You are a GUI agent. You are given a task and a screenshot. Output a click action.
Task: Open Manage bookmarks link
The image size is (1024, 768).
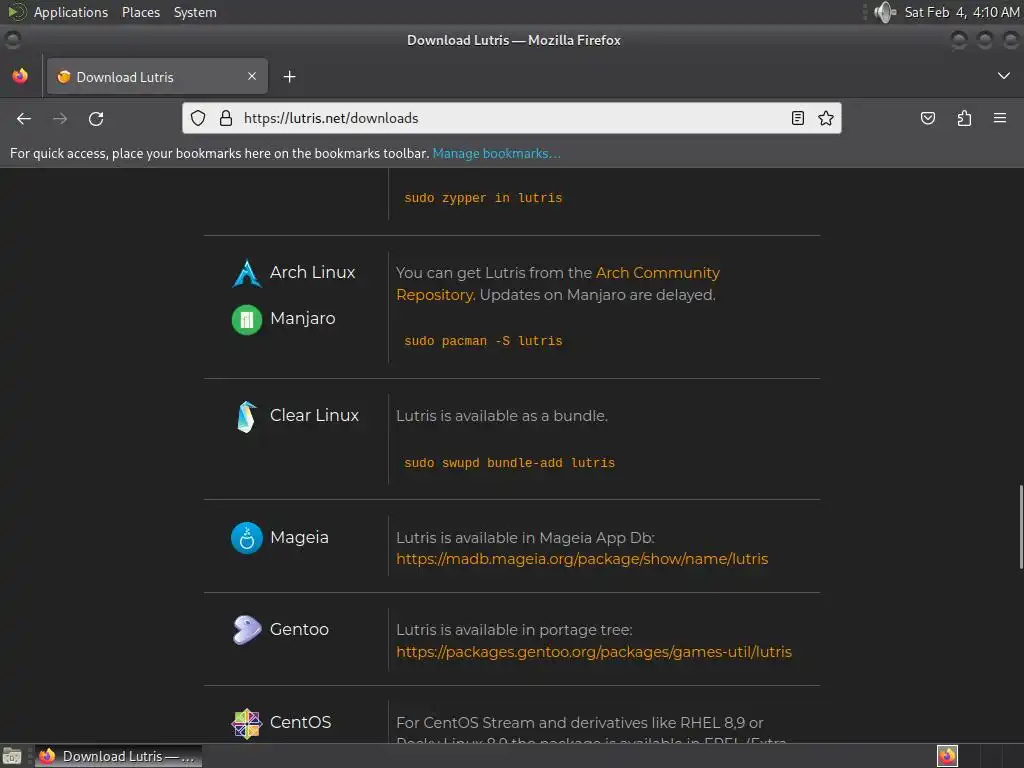[x=496, y=153]
